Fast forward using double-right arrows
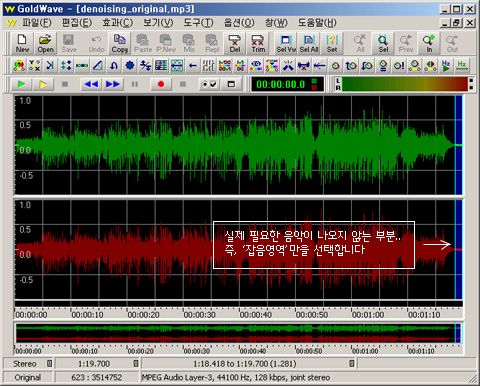Image resolution: width=480 pixels, height=386 pixels. point(113,84)
